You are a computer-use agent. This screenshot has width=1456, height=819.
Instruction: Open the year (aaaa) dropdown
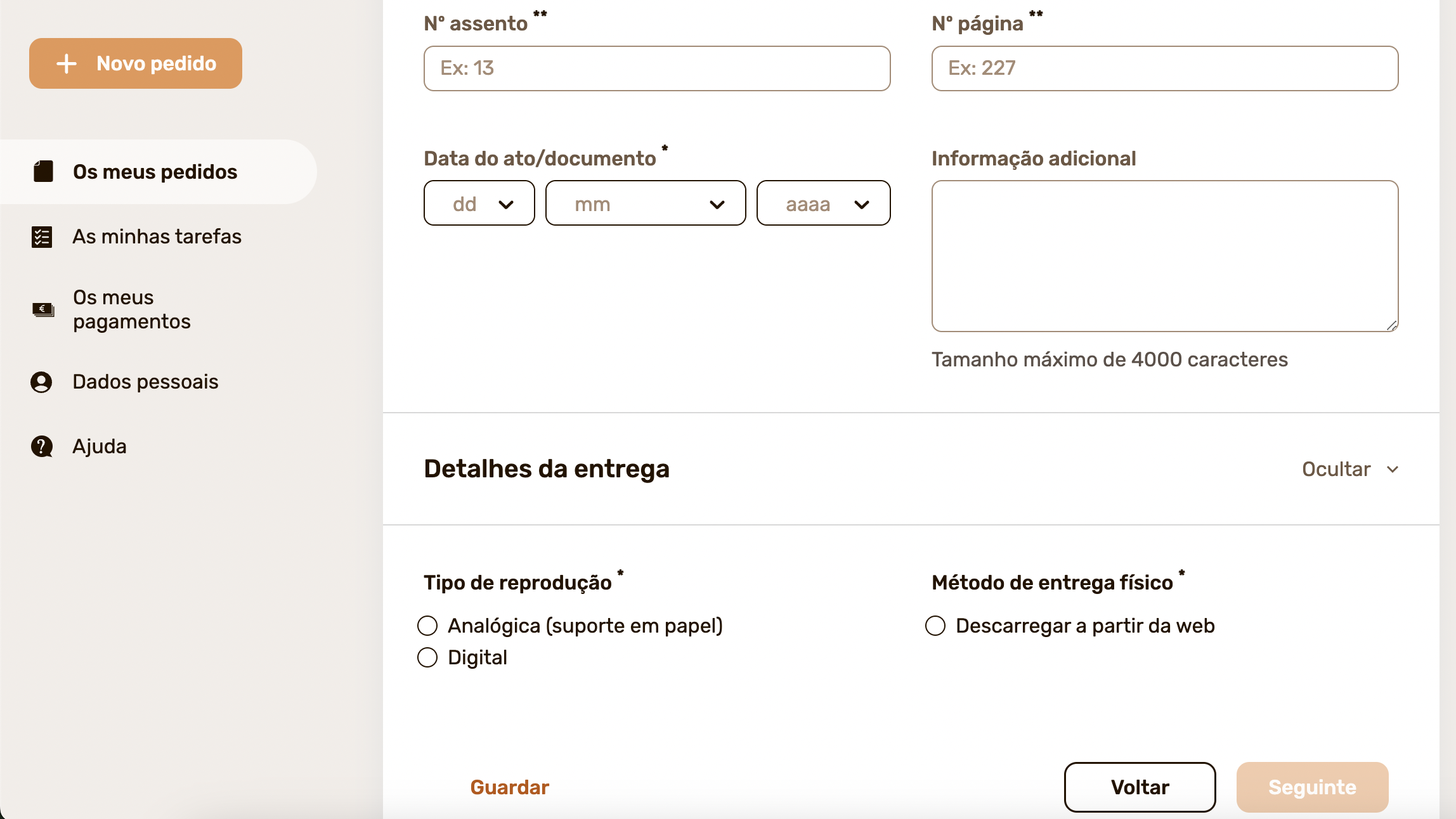tap(823, 203)
